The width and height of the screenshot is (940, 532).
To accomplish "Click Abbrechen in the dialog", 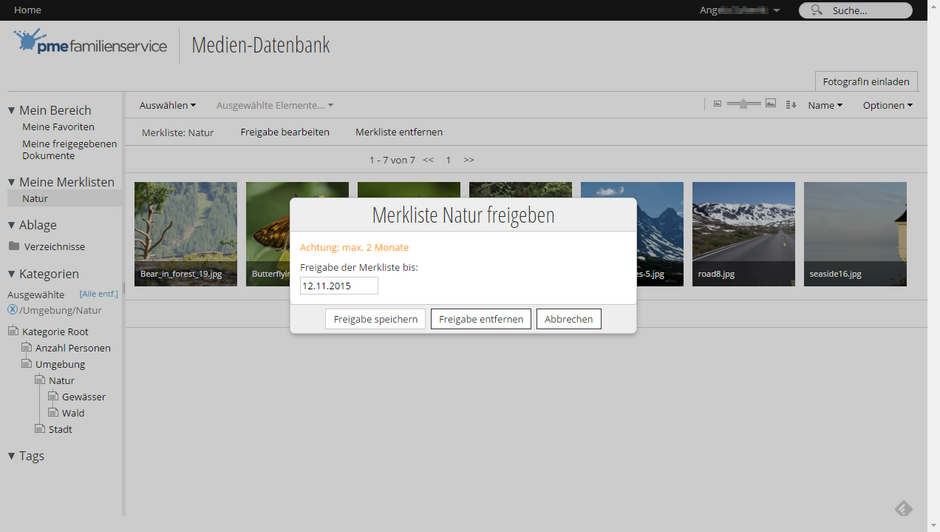I will pos(568,319).
